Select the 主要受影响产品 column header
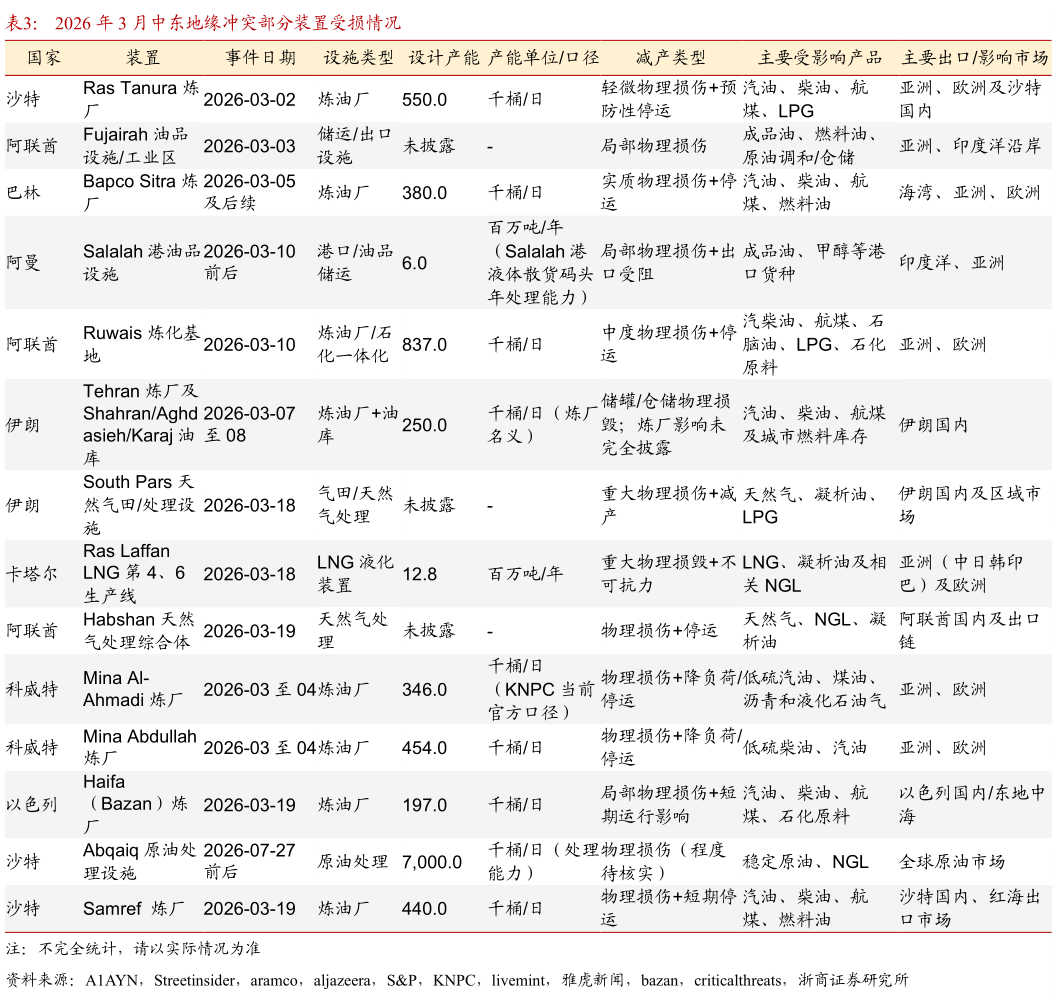1057x1001 pixels. [x=820, y=58]
